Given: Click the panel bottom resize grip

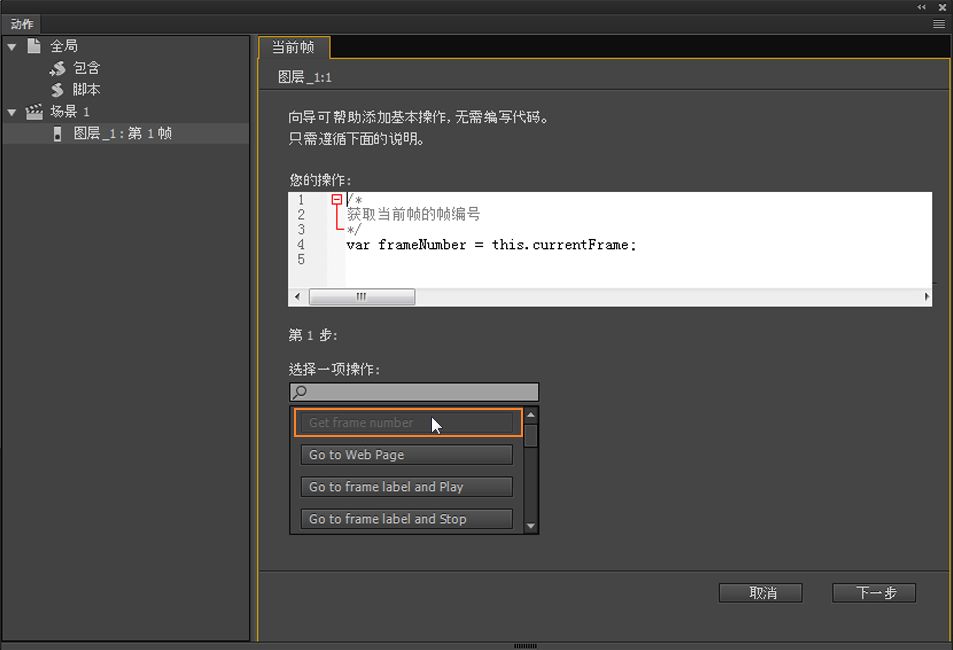Looking at the screenshot, I should (525, 646).
